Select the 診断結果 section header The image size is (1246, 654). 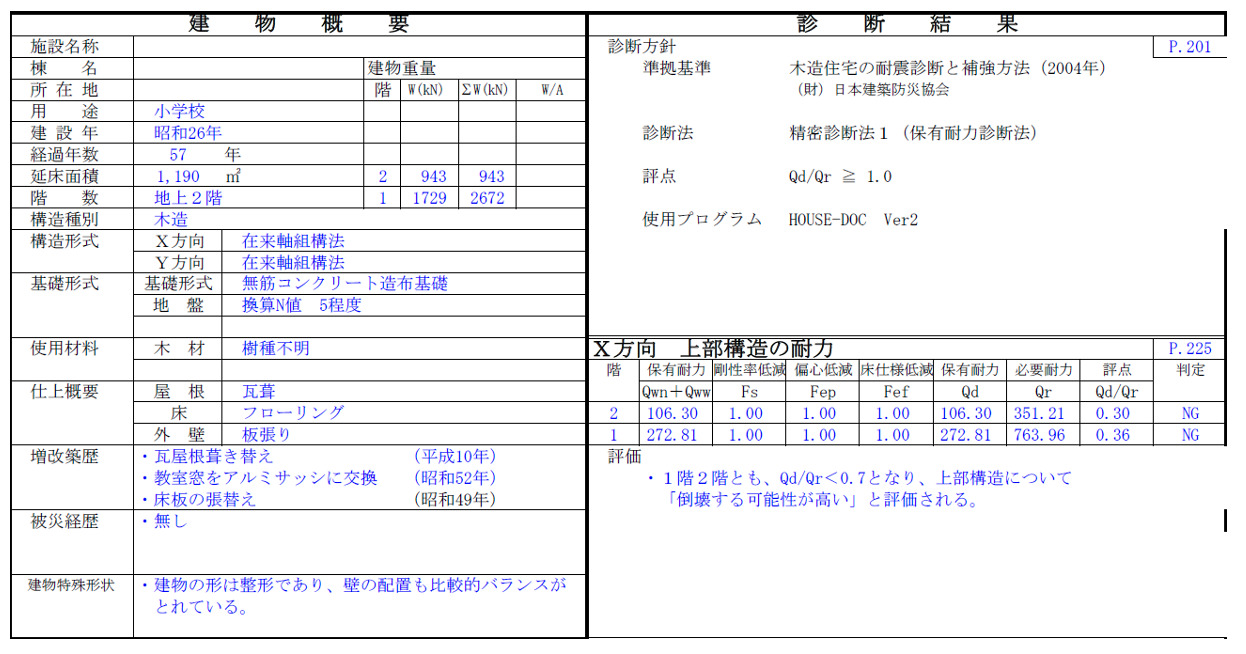pyautogui.click(x=908, y=22)
